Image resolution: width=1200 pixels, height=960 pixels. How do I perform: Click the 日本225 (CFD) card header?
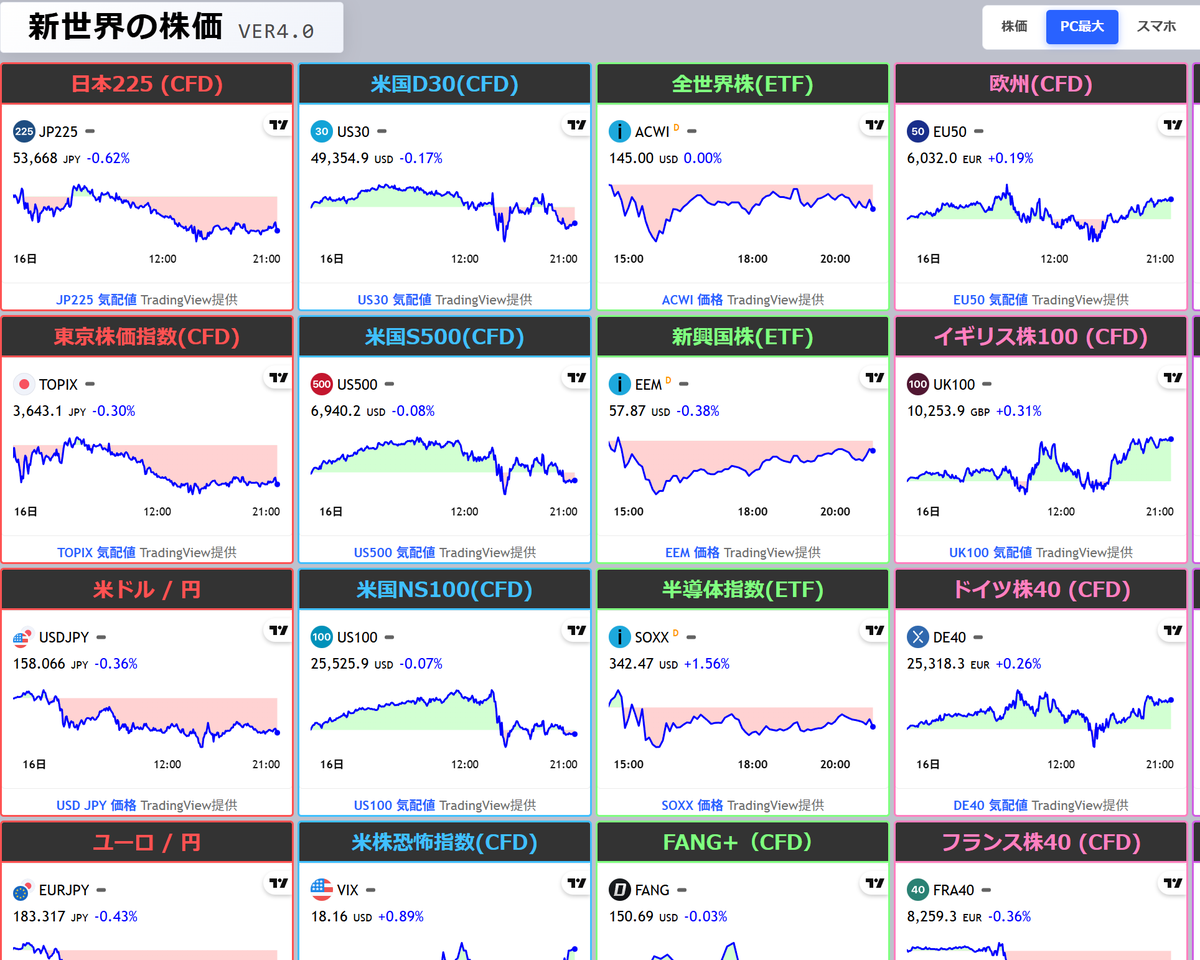[x=147, y=84]
